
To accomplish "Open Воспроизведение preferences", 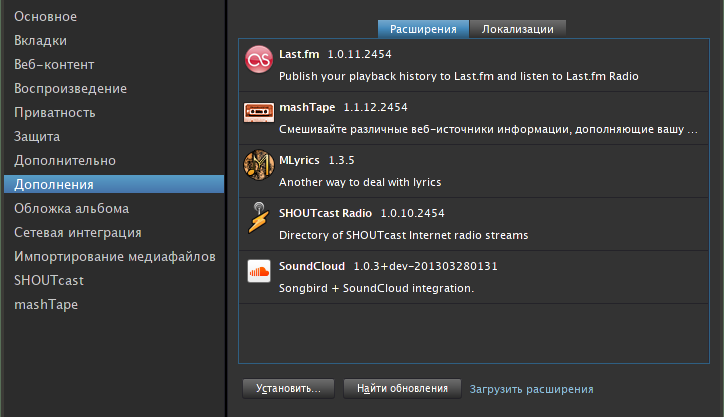I will 70,89.
